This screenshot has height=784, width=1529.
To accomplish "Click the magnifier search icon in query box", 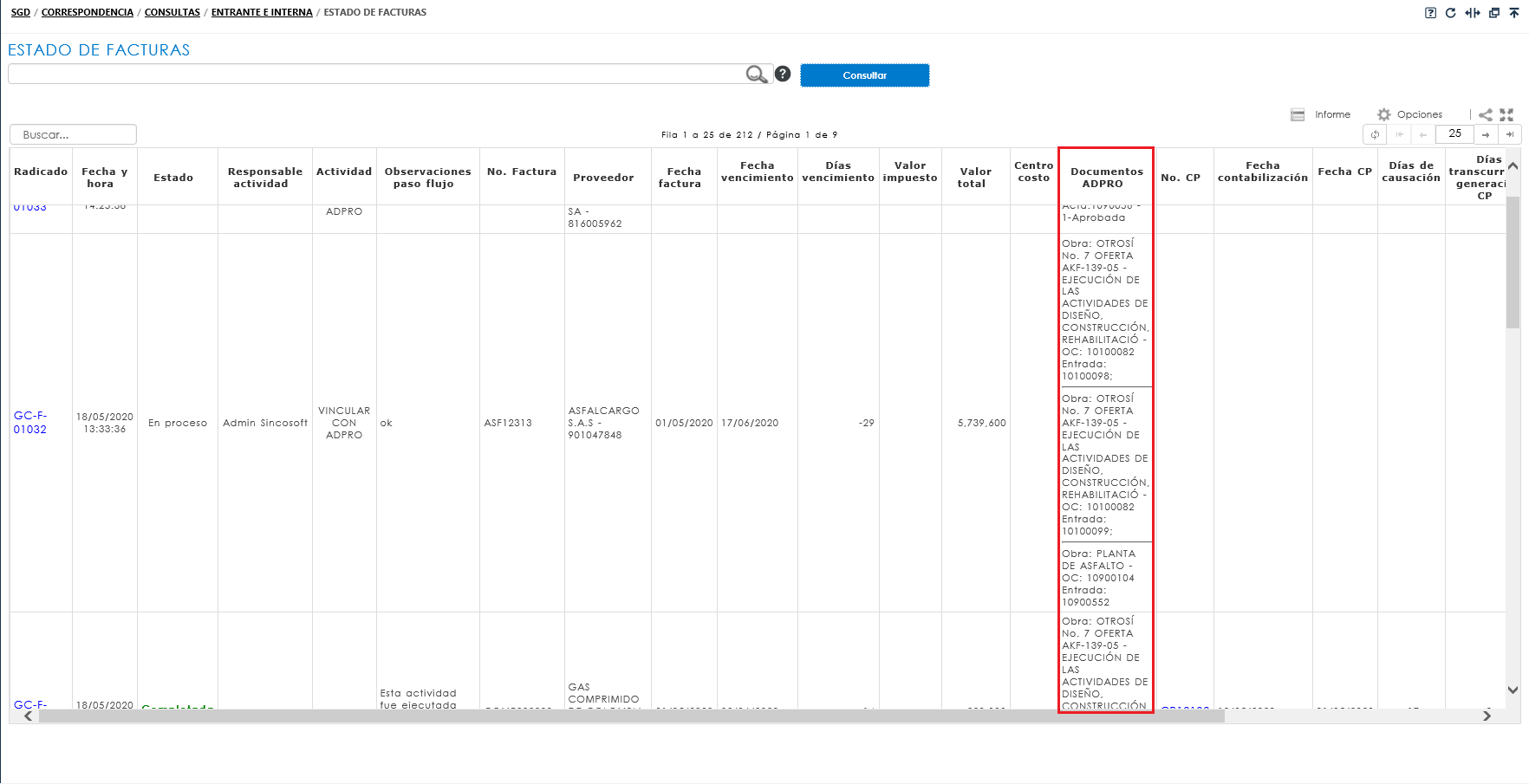I will [757, 75].
